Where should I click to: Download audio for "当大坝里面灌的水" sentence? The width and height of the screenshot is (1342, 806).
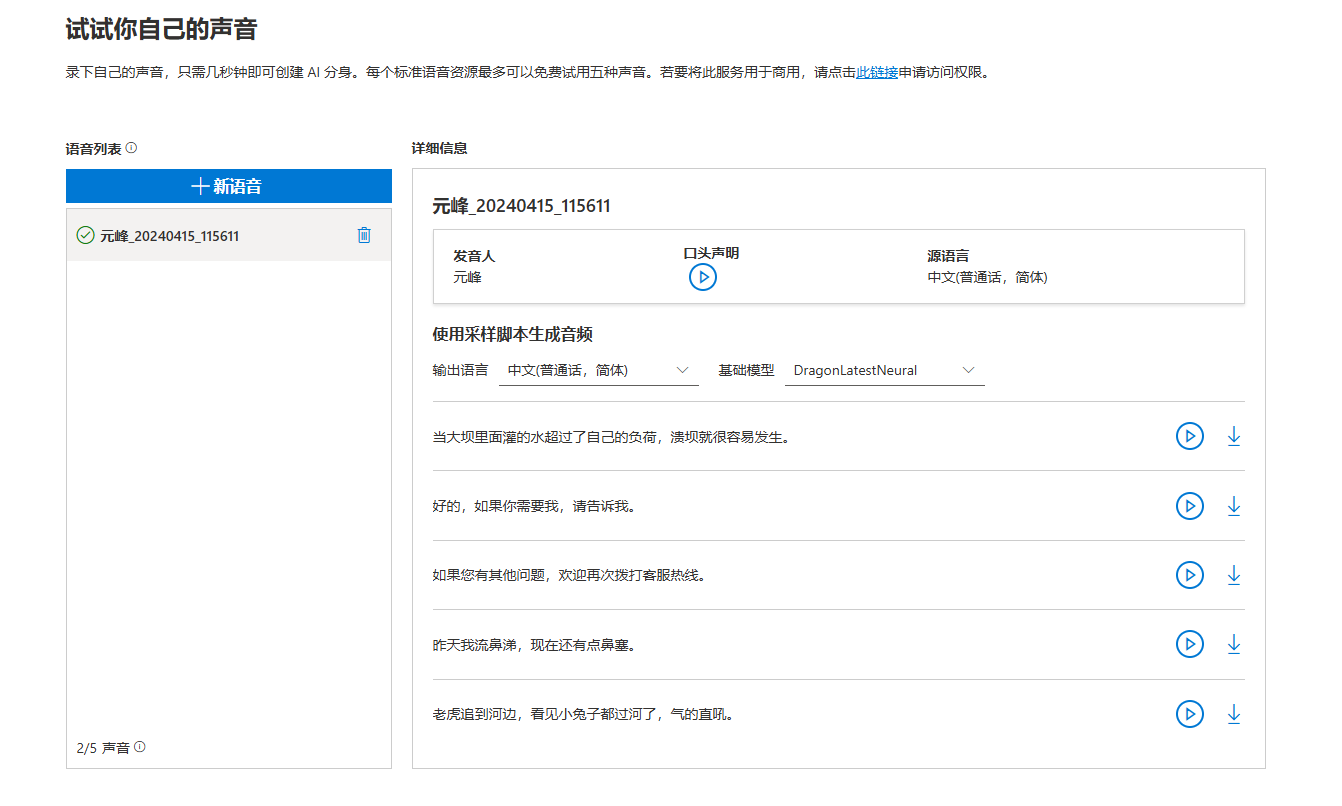pos(1234,436)
